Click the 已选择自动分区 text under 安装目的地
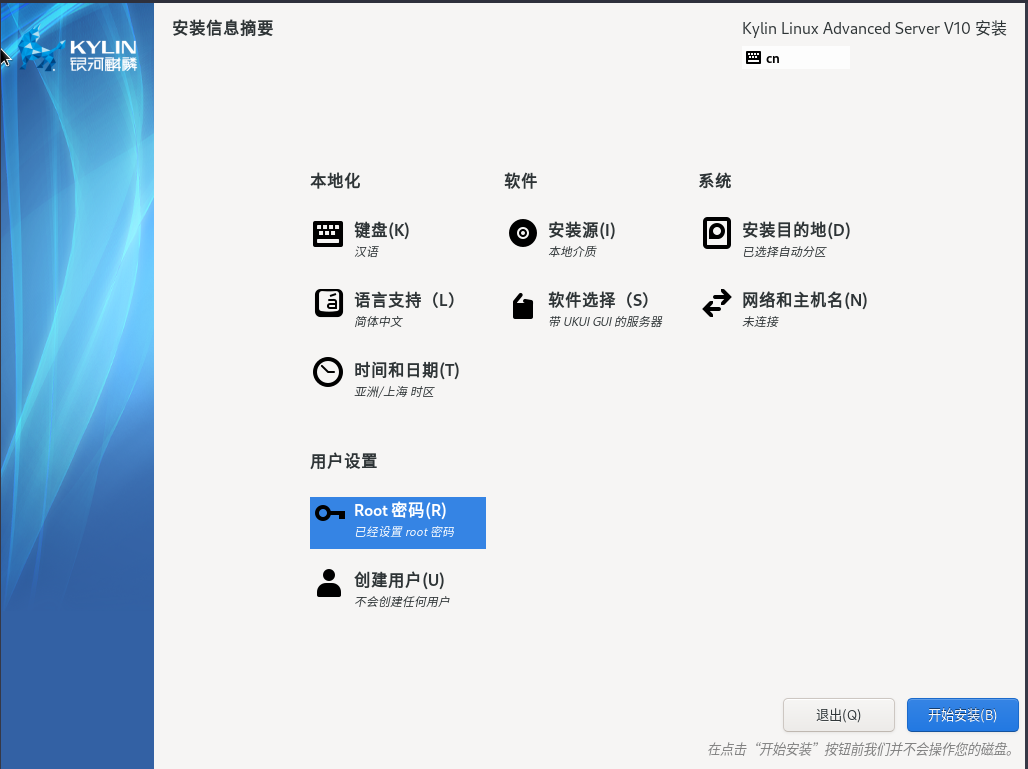This screenshot has width=1028, height=769. click(786, 251)
